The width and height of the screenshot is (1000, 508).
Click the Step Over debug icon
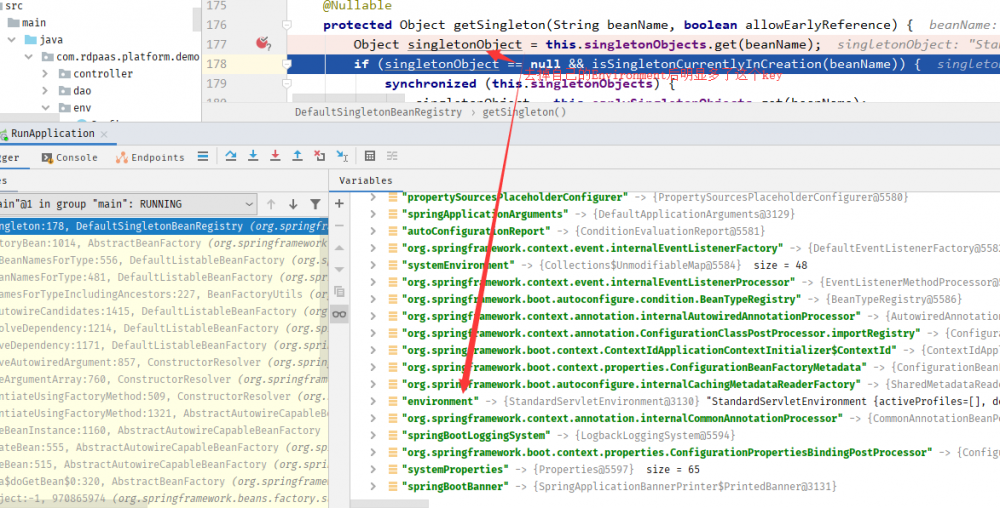[230, 156]
